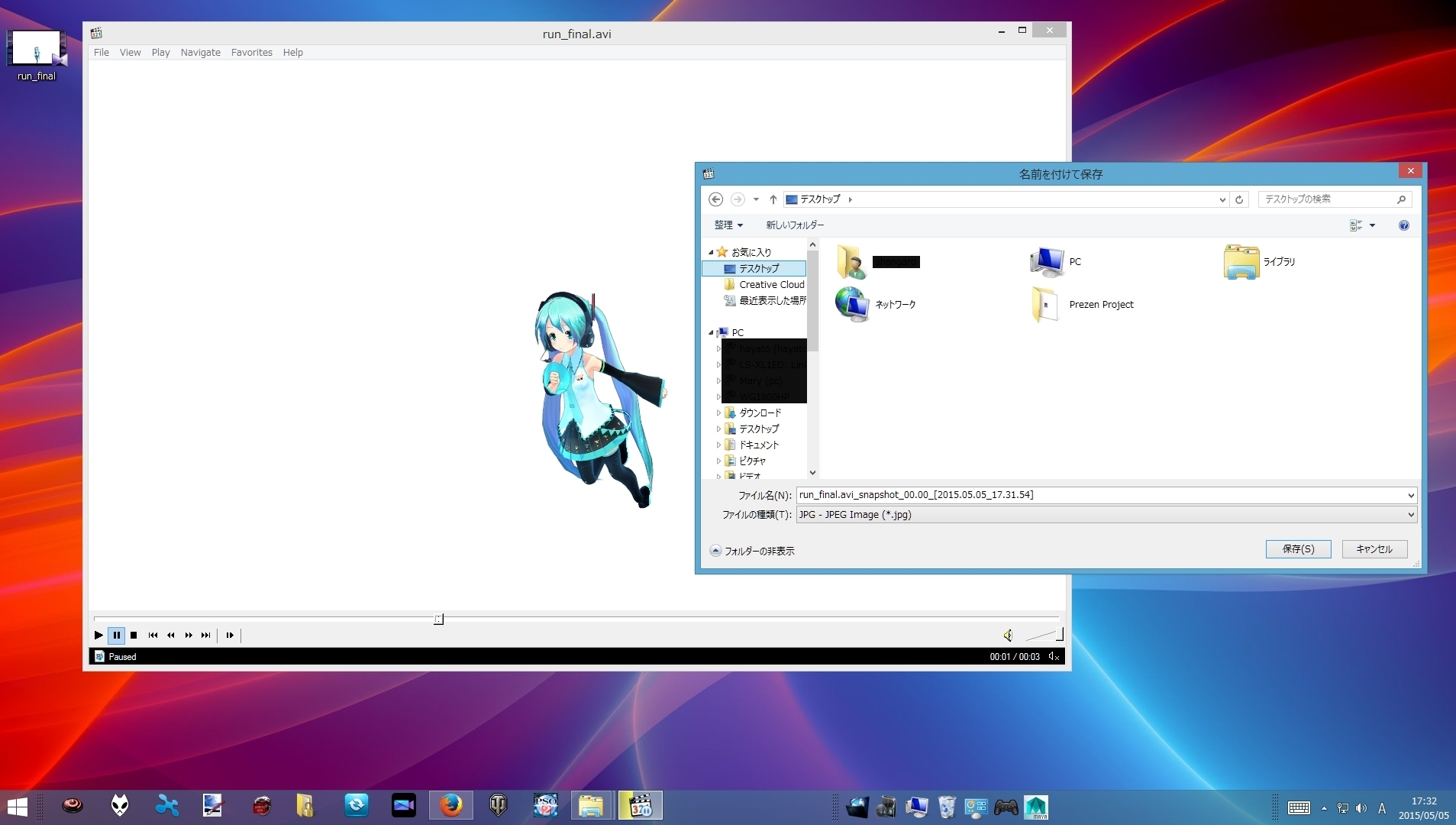This screenshot has height=825, width=1456.
Task: Click the 保存(S) save button
Action: [x=1298, y=548]
